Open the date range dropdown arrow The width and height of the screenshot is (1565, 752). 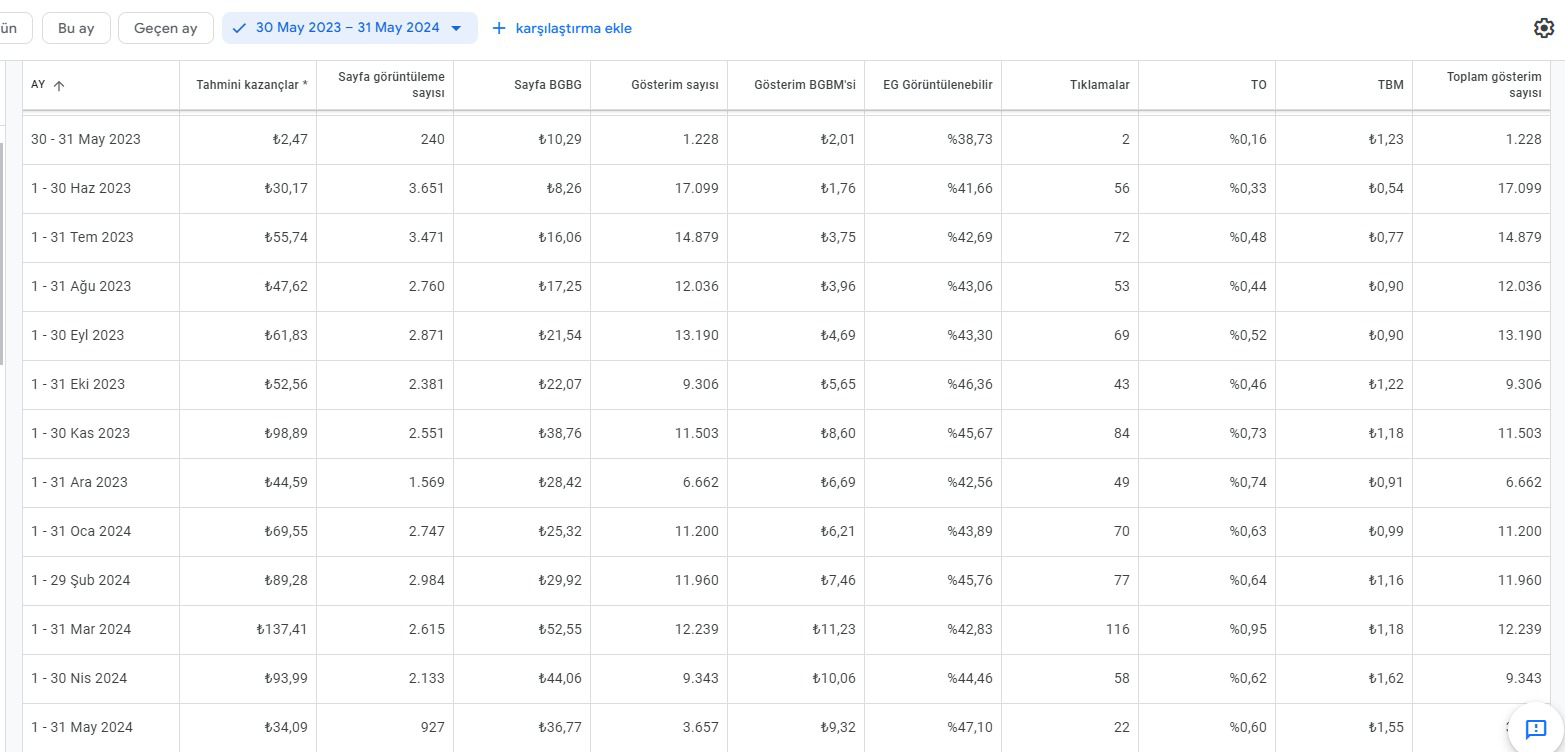click(457, 28)
